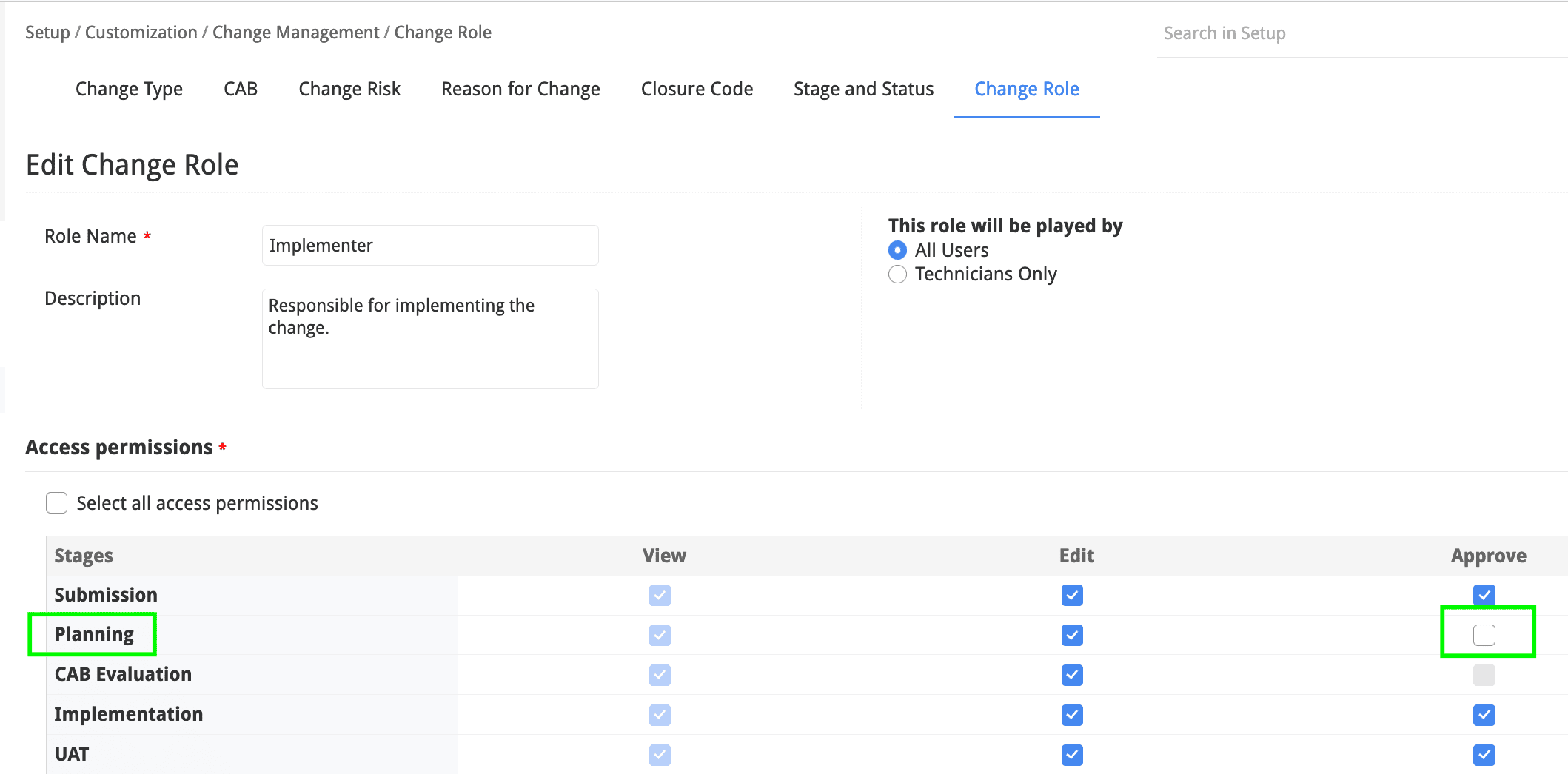
Task: Open the Change Risk tab
Action: tap(349, 89)
